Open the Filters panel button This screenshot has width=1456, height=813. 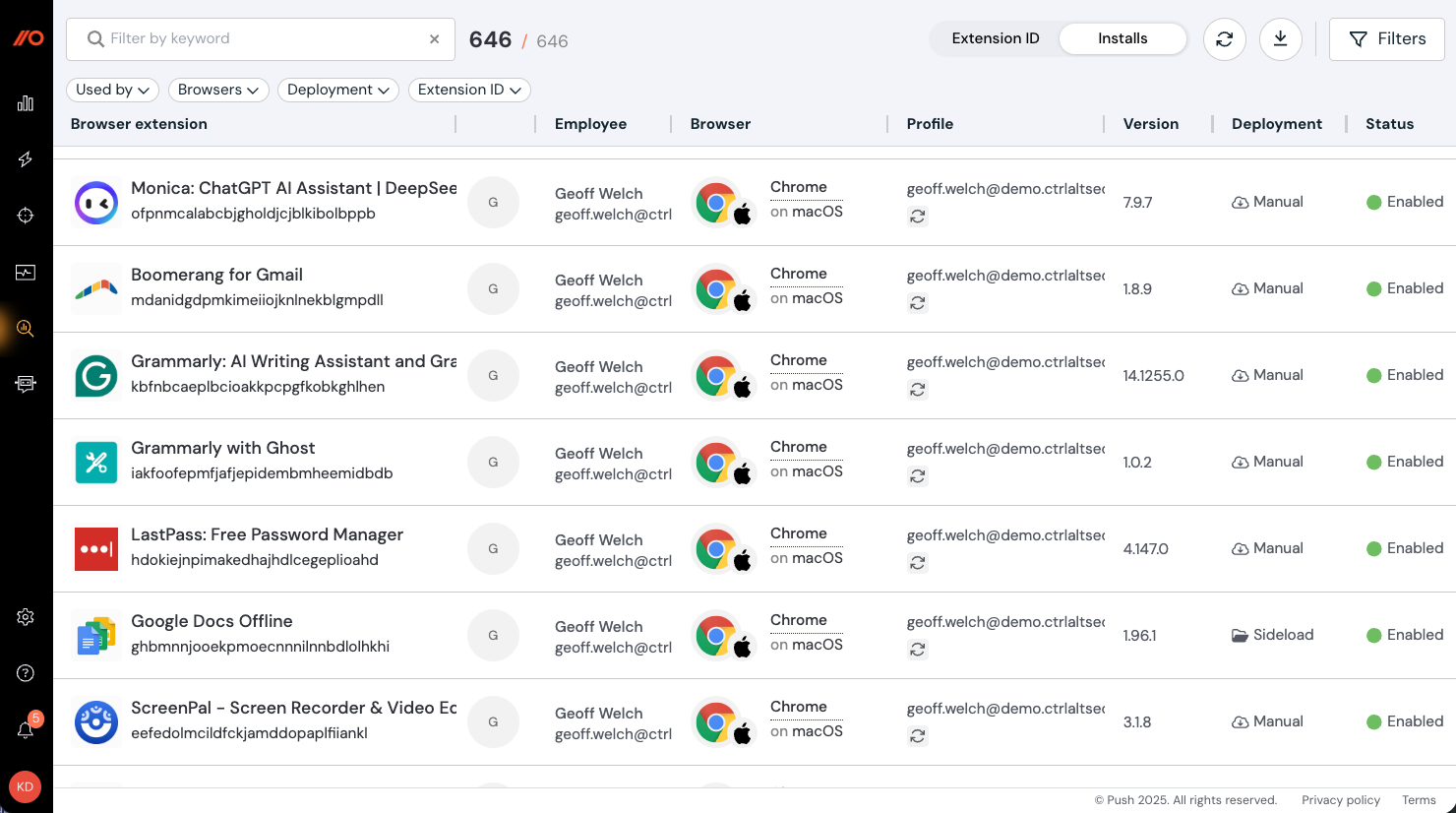point(1387,39)
